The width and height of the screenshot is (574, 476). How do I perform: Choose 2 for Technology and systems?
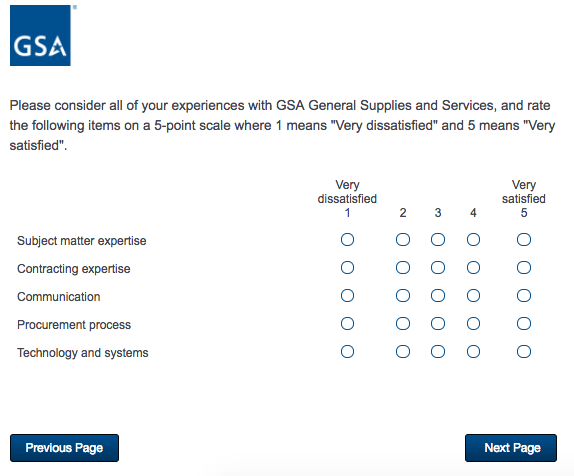403,352
